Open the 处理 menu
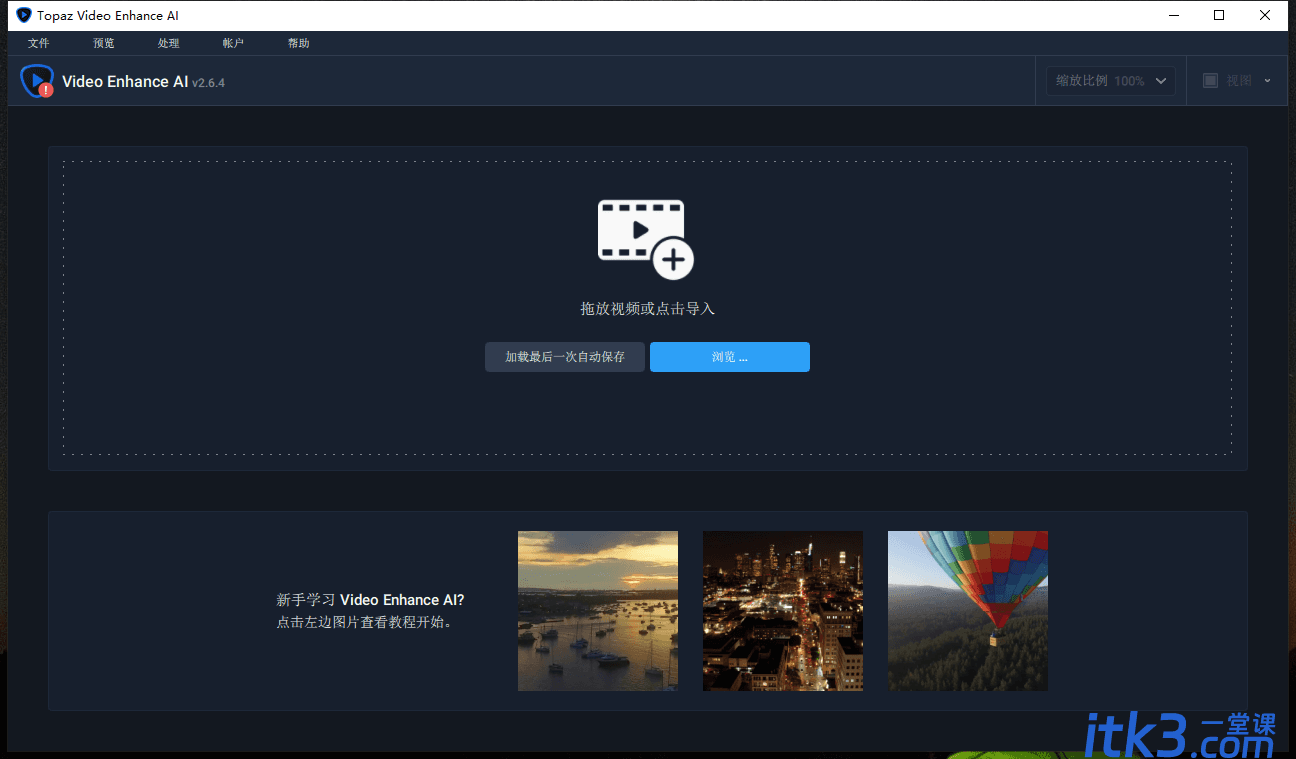Viewport: 1296px width, 759px height. coord(169,43)
